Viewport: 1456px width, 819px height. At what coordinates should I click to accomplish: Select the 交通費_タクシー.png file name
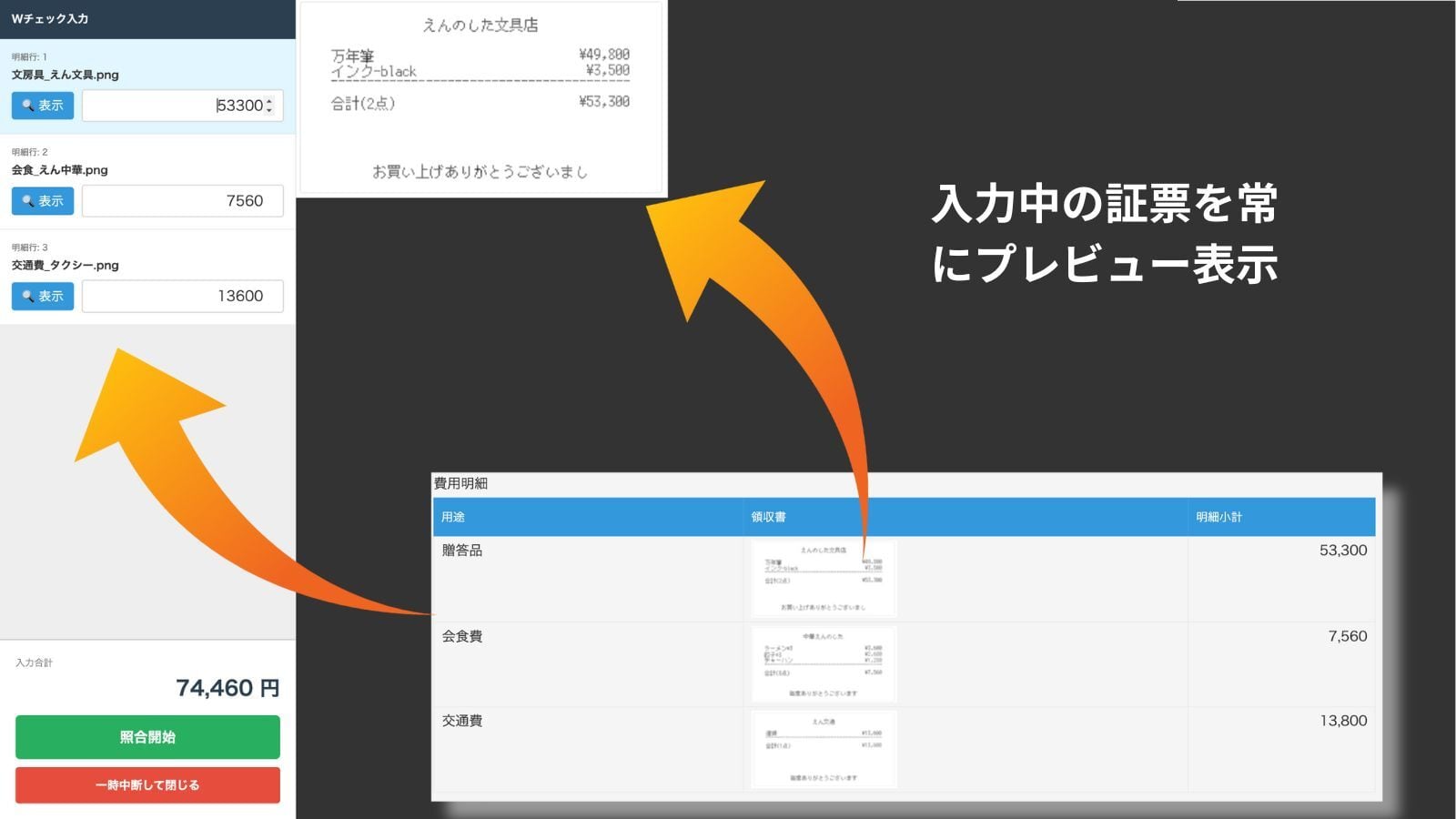(66, 266)
